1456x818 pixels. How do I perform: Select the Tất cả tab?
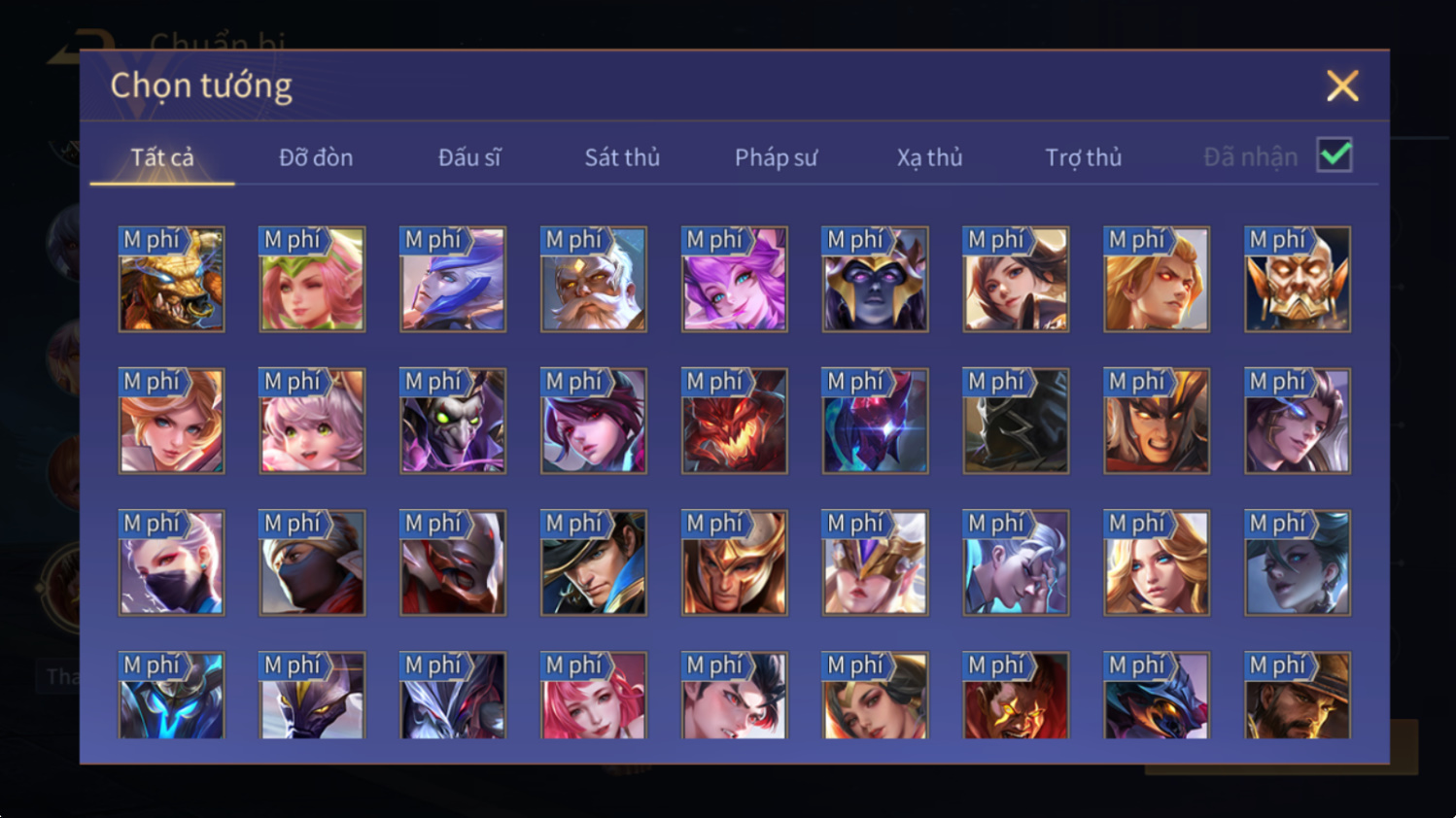162,157
